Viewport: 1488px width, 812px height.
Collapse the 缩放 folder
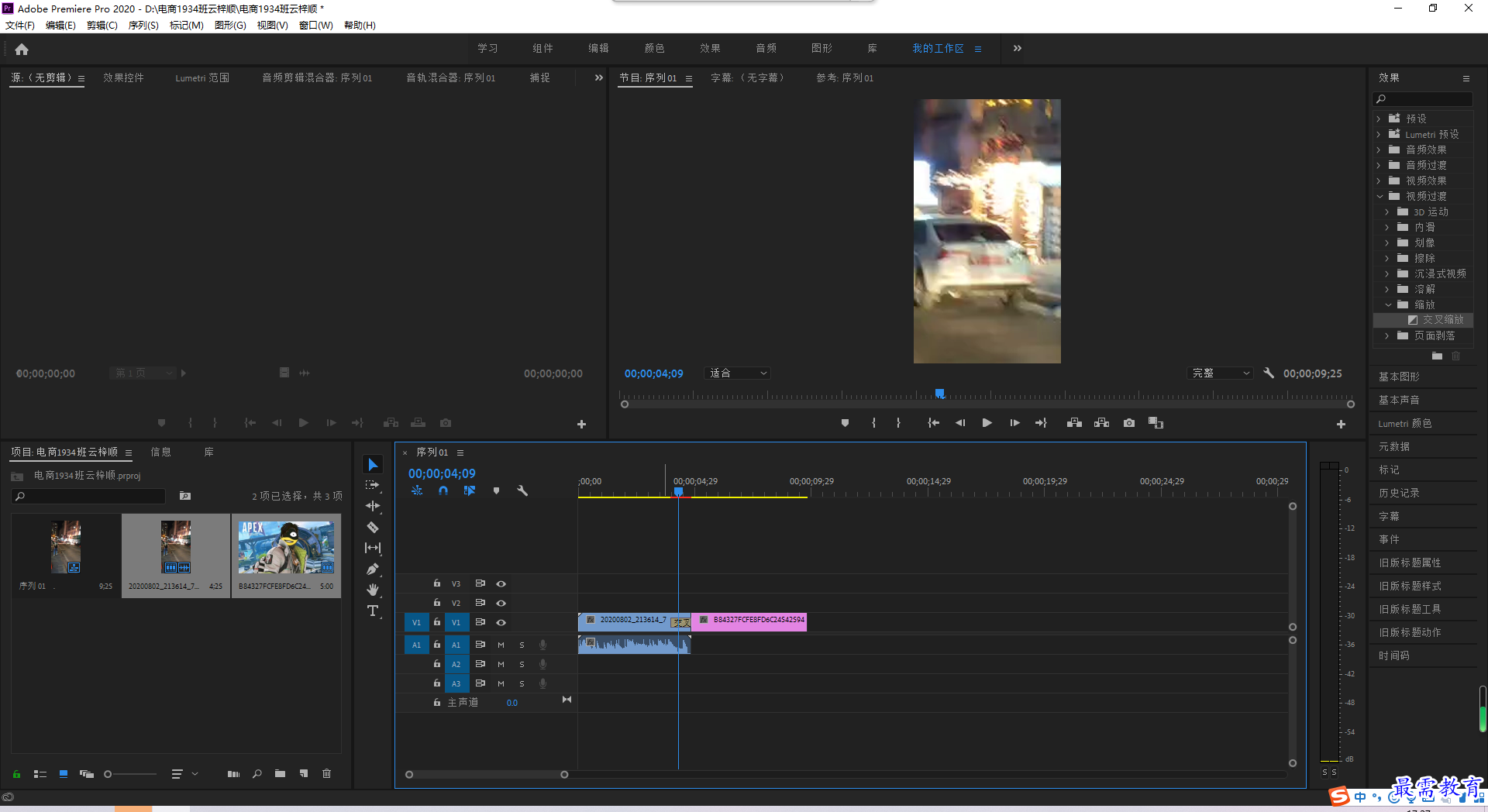coord(1387,304)
